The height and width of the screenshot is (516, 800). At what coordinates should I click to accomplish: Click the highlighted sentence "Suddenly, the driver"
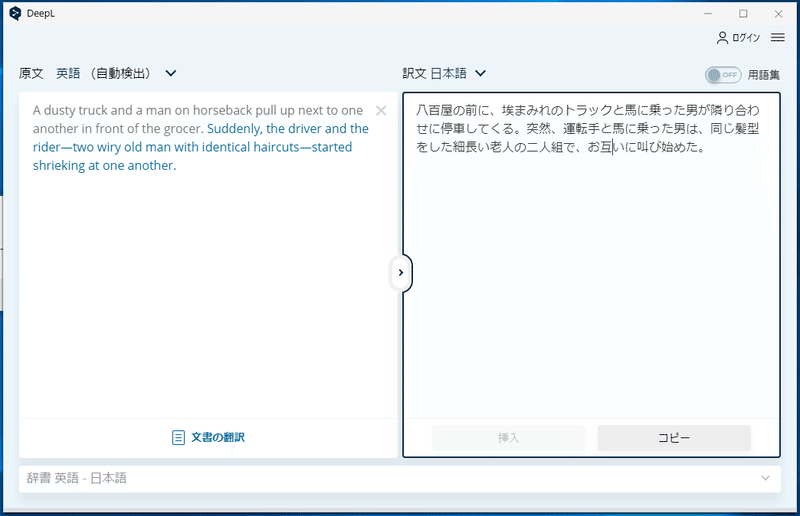pos(201,147)
